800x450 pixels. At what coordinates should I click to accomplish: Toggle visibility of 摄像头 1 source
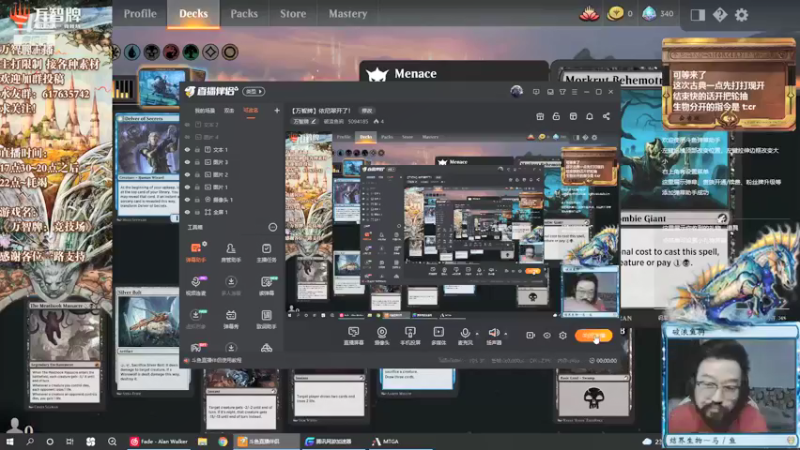pos(187,199)
